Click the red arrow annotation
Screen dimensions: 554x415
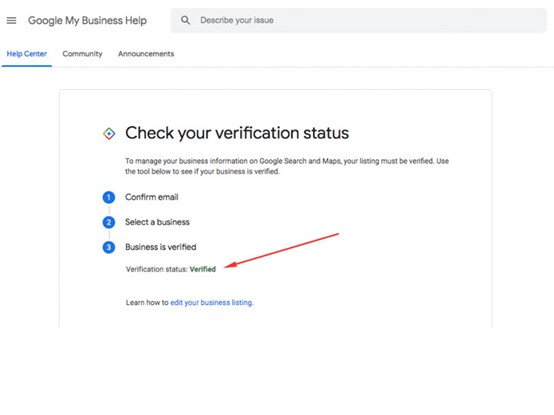tap(281, 250)
